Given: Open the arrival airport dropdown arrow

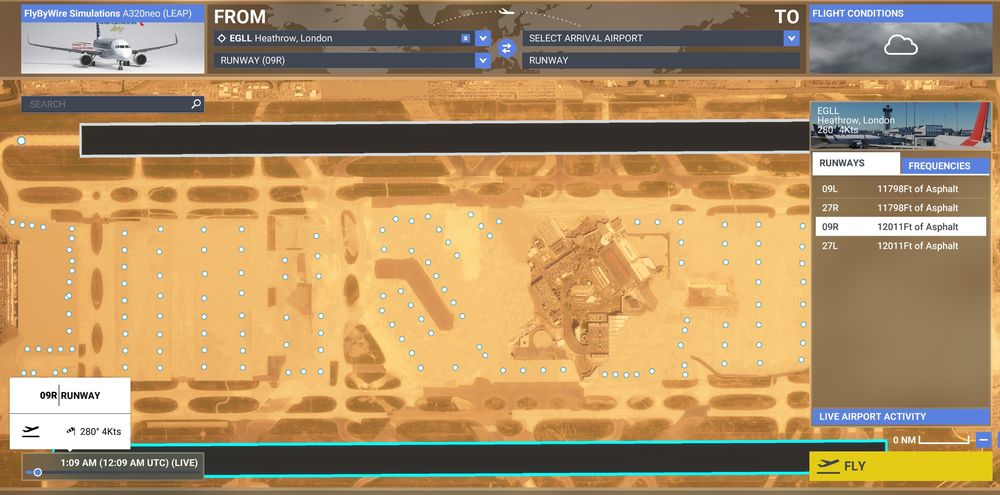Looking at the screenshot, I should click(791, 38).
